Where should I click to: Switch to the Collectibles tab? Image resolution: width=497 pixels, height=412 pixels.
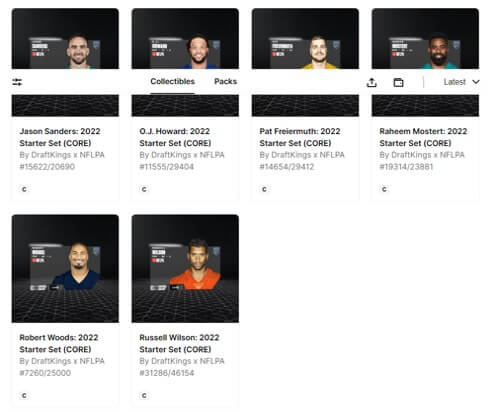(172, 81)
